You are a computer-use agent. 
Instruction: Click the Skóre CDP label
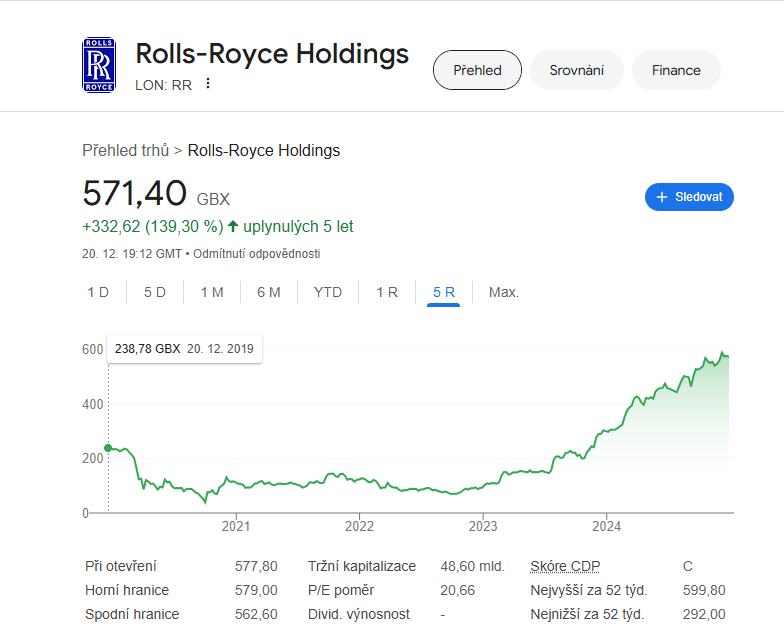pyautogui.click(x=565, y=566)
